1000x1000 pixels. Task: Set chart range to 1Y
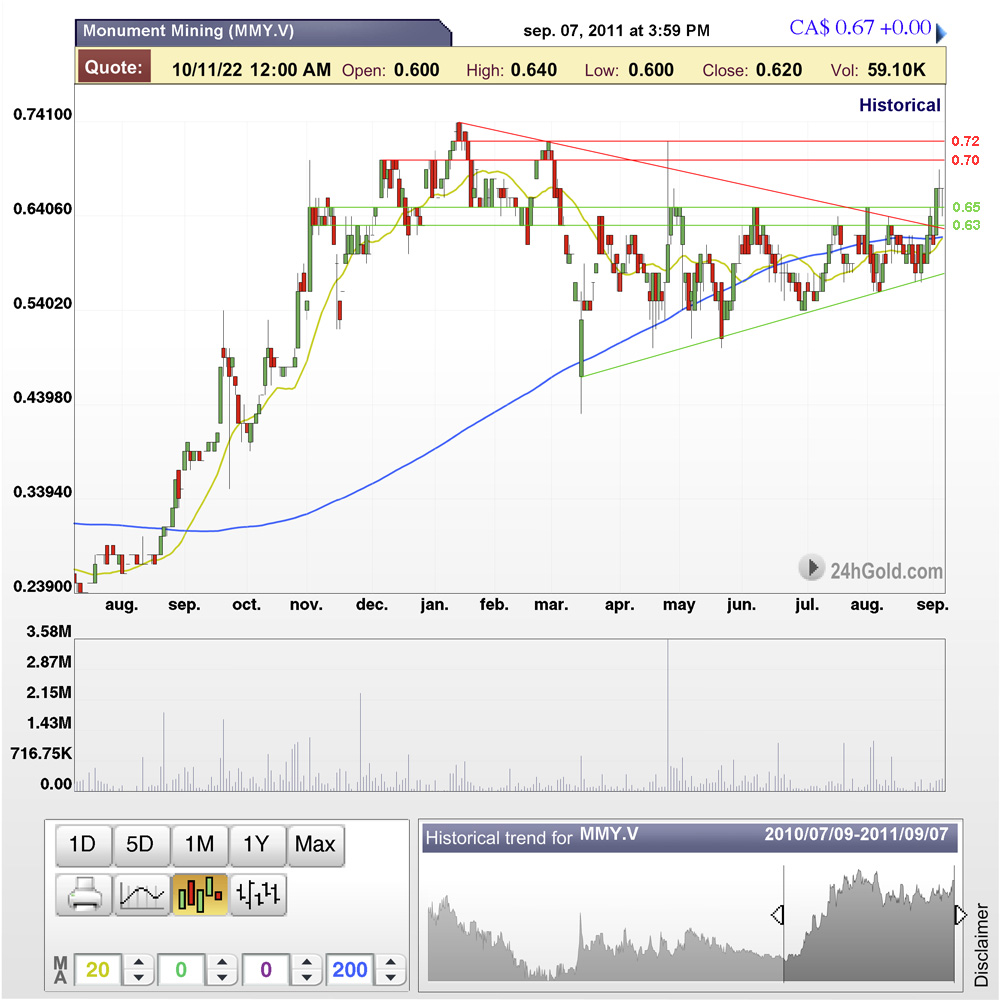click(x=257, y=845)
